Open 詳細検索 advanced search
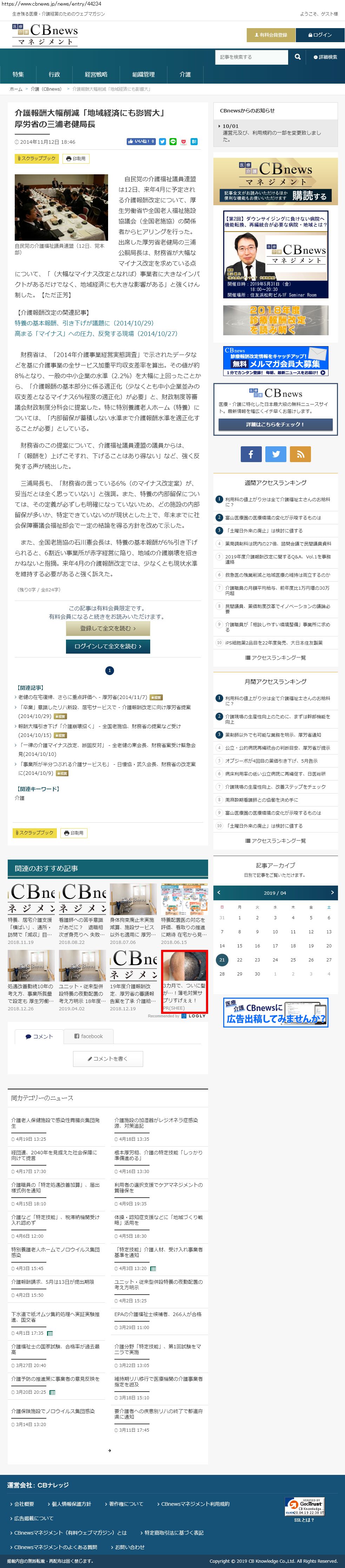This screenshot has width=345, height=1568. (325, 57)
